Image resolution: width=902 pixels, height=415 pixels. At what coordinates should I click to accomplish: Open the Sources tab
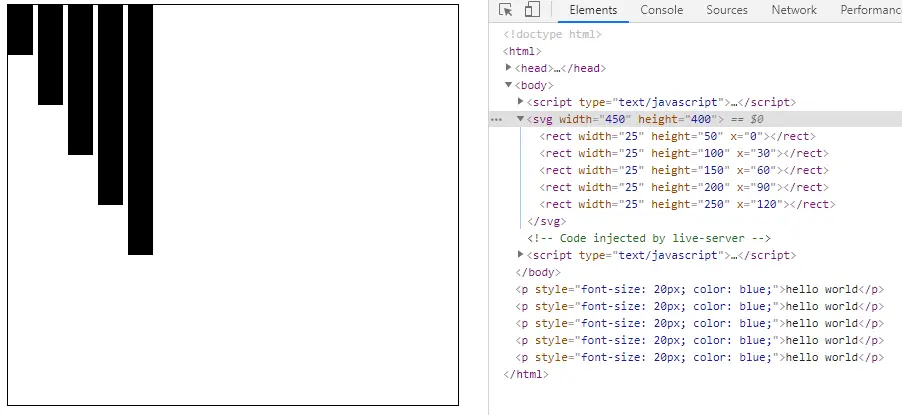point(727,10)
